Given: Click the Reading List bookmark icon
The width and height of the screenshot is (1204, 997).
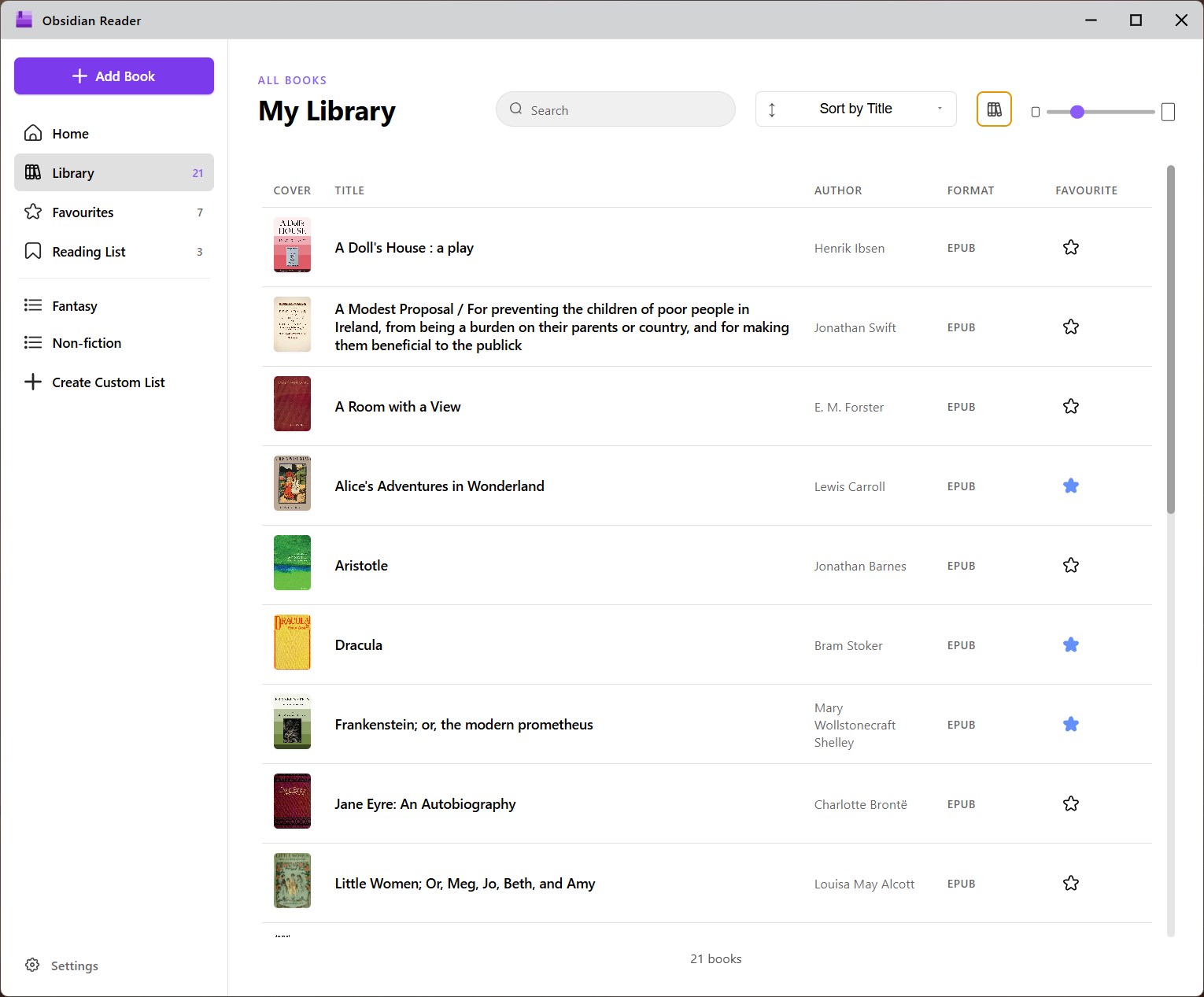Looking at the screenshot, I should tap(33, 251).
